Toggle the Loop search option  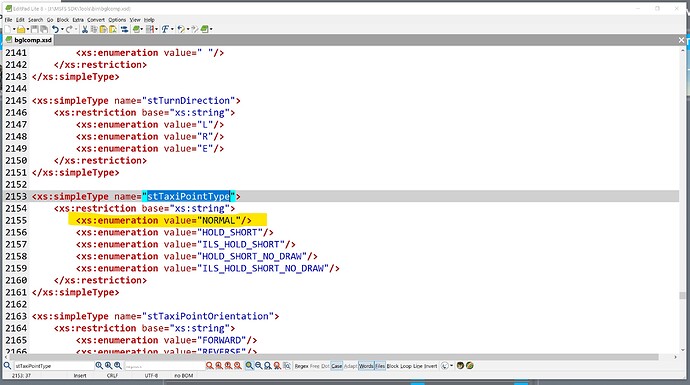coord(406,366)
